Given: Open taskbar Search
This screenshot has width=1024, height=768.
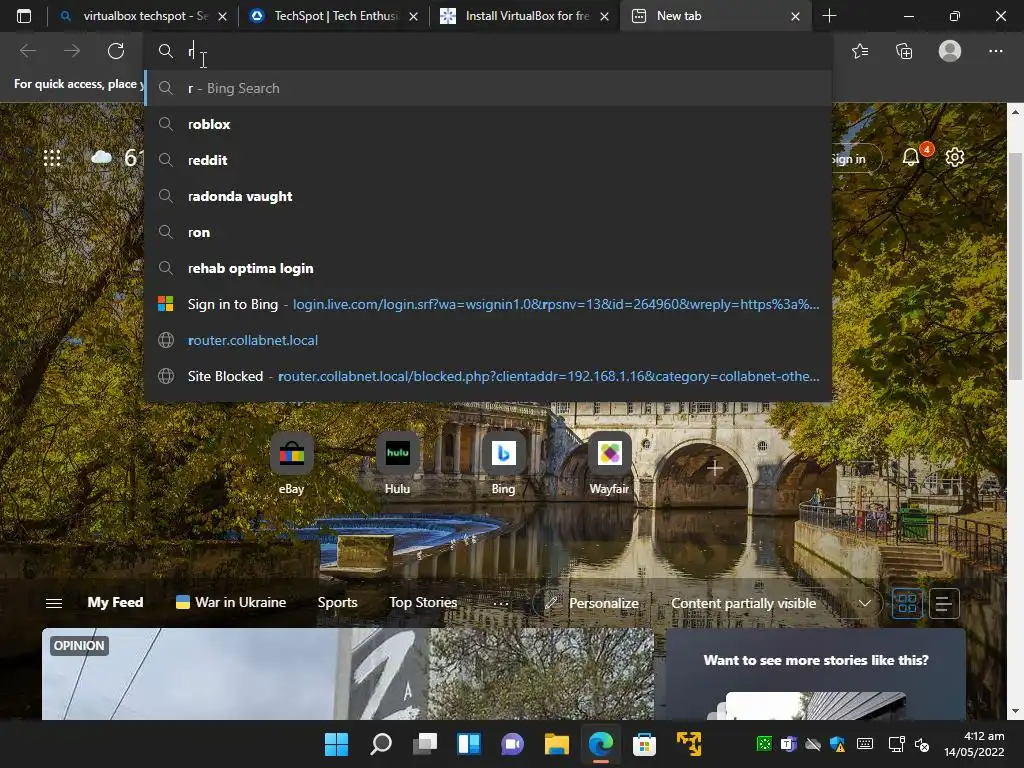Looking at the screenshot, I should [x=380, y=743].
